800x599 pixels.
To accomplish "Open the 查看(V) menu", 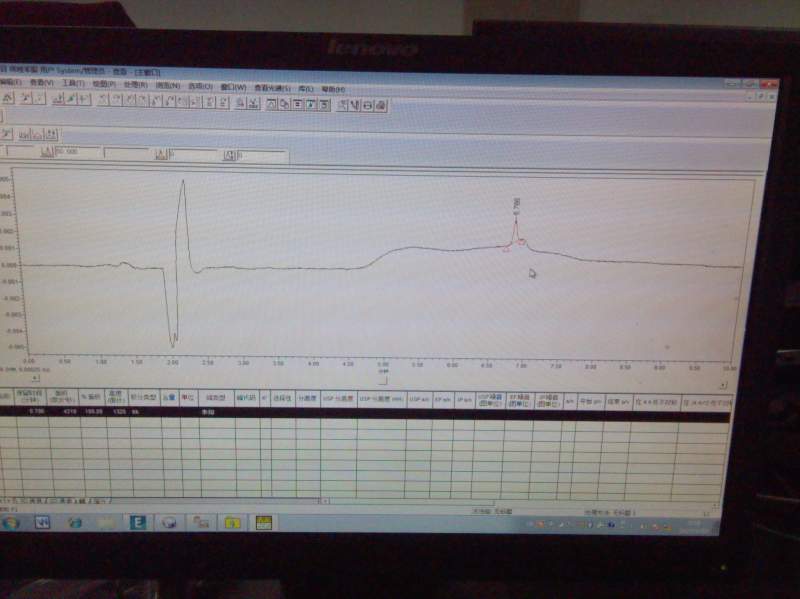I will (x=41, y=83).
